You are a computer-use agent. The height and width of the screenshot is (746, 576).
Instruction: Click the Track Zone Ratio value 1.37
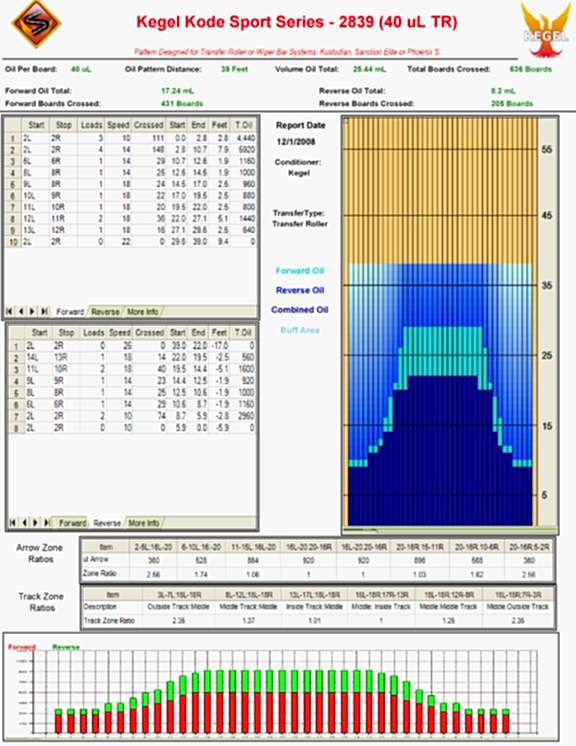point(249,620)
